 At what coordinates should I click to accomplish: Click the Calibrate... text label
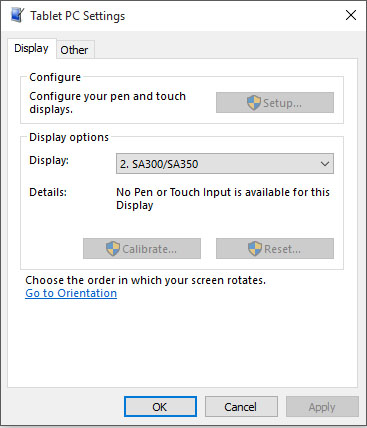coord(149,249)
